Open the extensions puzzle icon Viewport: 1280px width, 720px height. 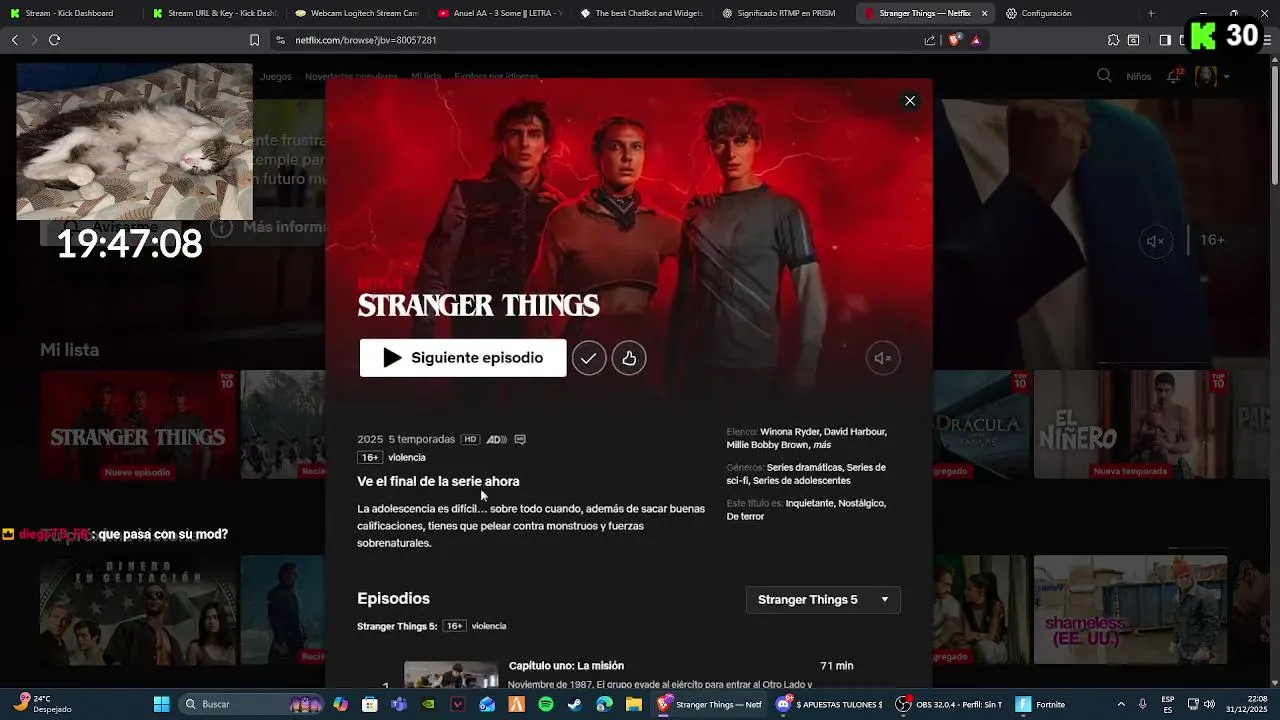[x=1113, y=40]
